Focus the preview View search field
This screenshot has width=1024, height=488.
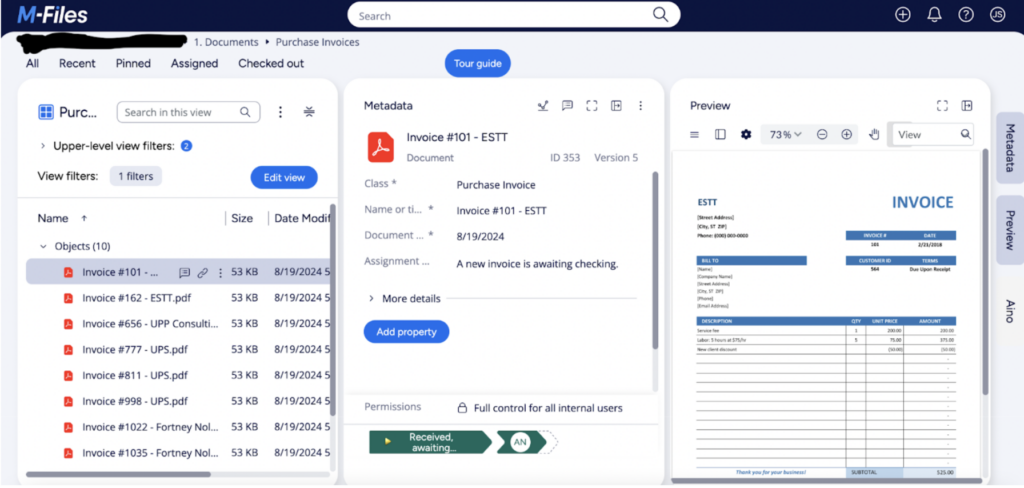[x=933, y=135]
